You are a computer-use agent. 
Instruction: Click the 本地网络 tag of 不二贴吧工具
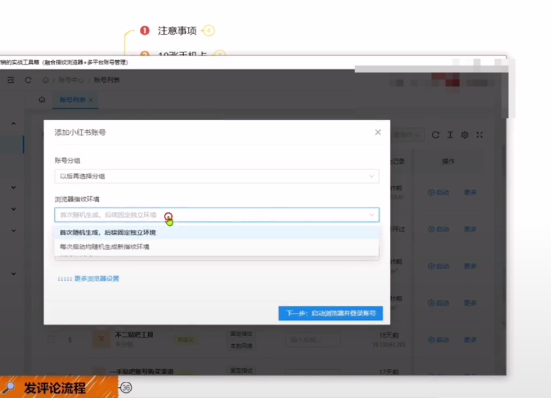[241, 346]
